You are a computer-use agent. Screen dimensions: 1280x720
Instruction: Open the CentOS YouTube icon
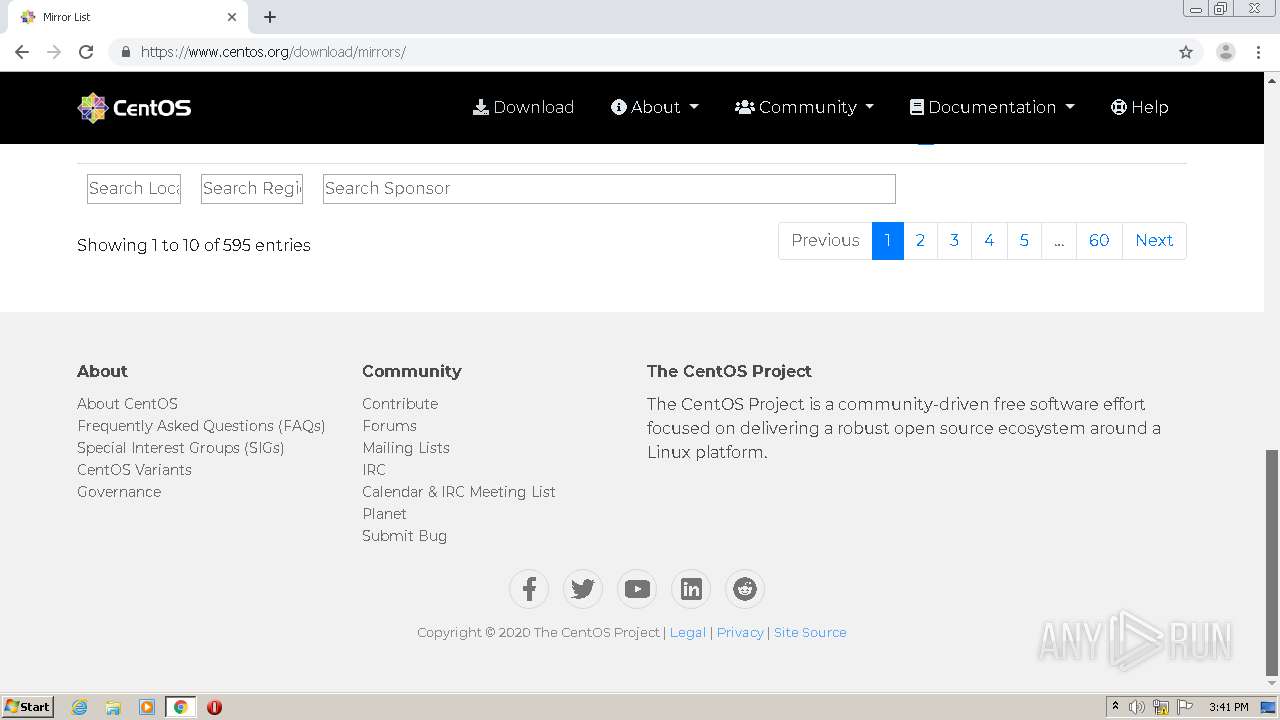pos(637,589)
